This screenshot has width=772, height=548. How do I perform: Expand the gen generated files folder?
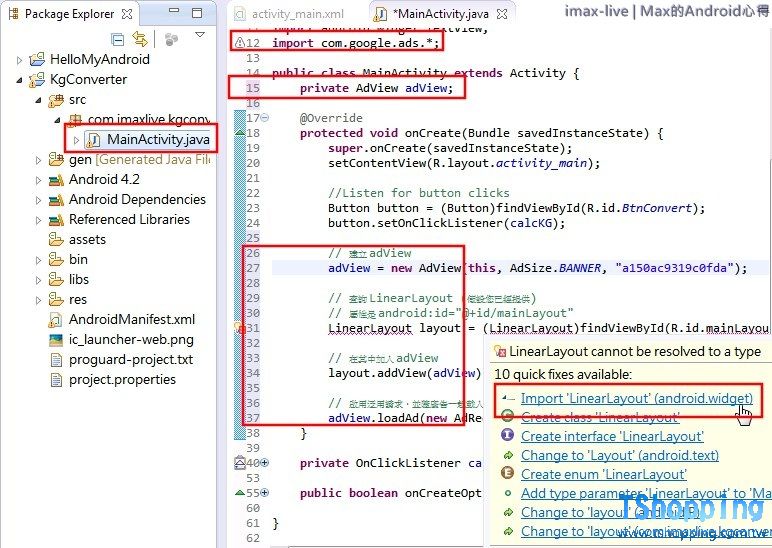point(38,160)
